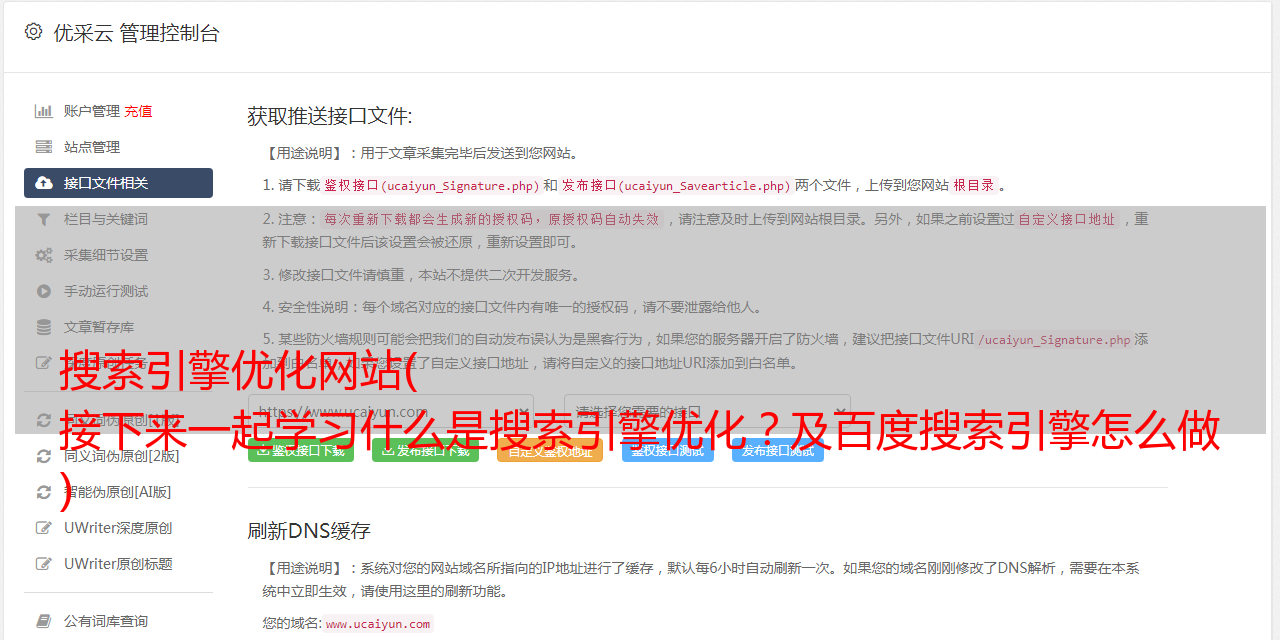Image resolution: width=1280 pixels, height=640 pixels.
Task: Open the 请选择您需要的接口 dropdown
Action: 707,411
